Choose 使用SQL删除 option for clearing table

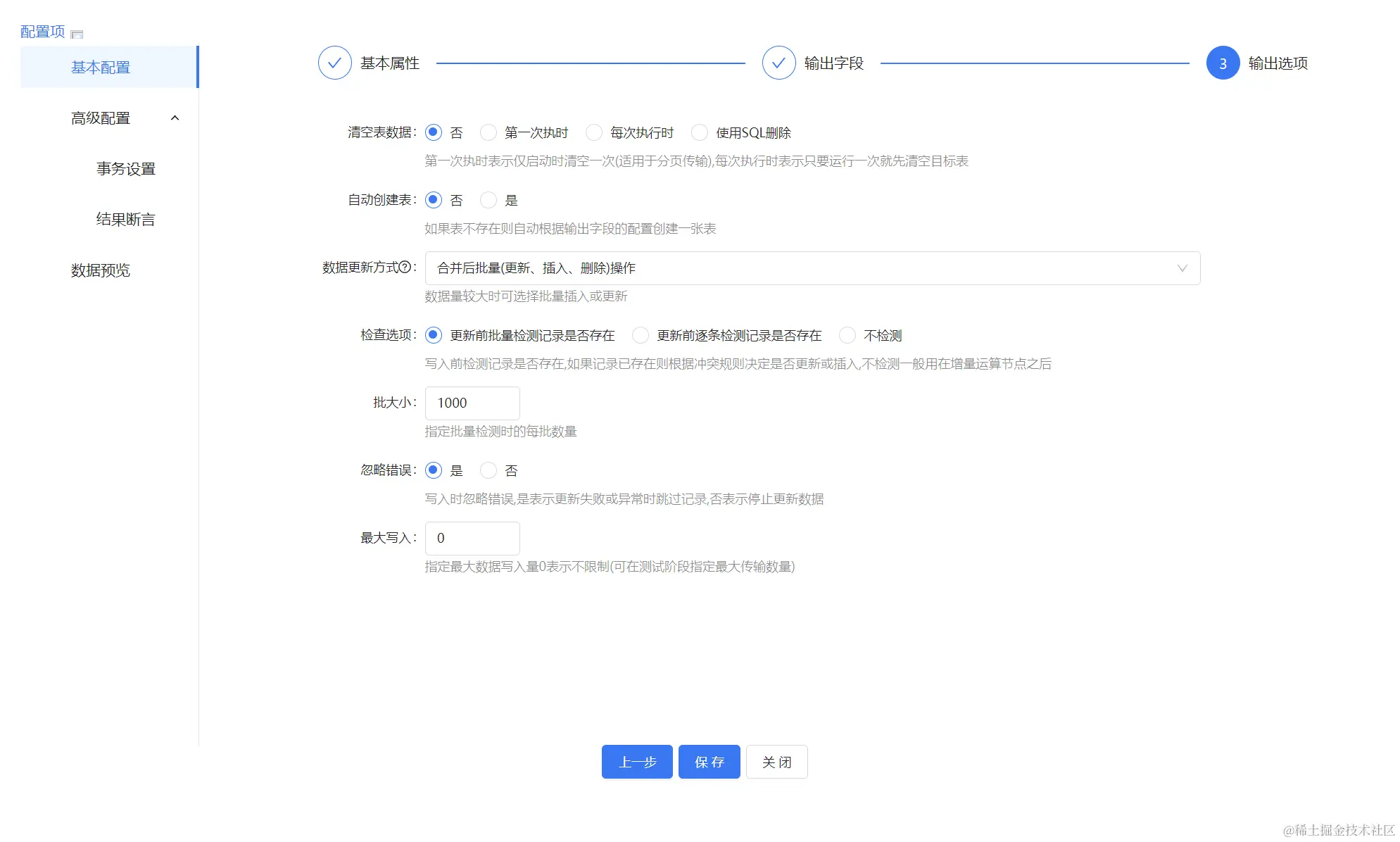699,132
